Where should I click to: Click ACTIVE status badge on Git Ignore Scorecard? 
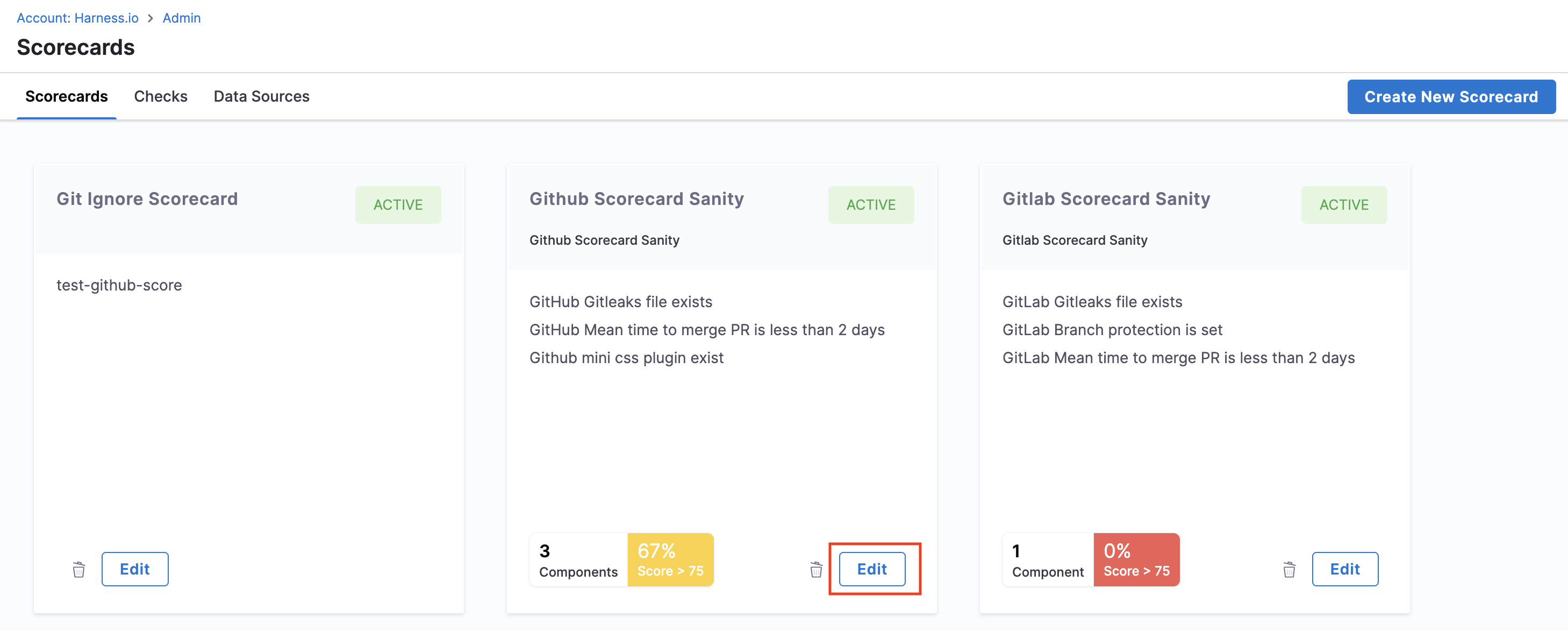(397, 204)
